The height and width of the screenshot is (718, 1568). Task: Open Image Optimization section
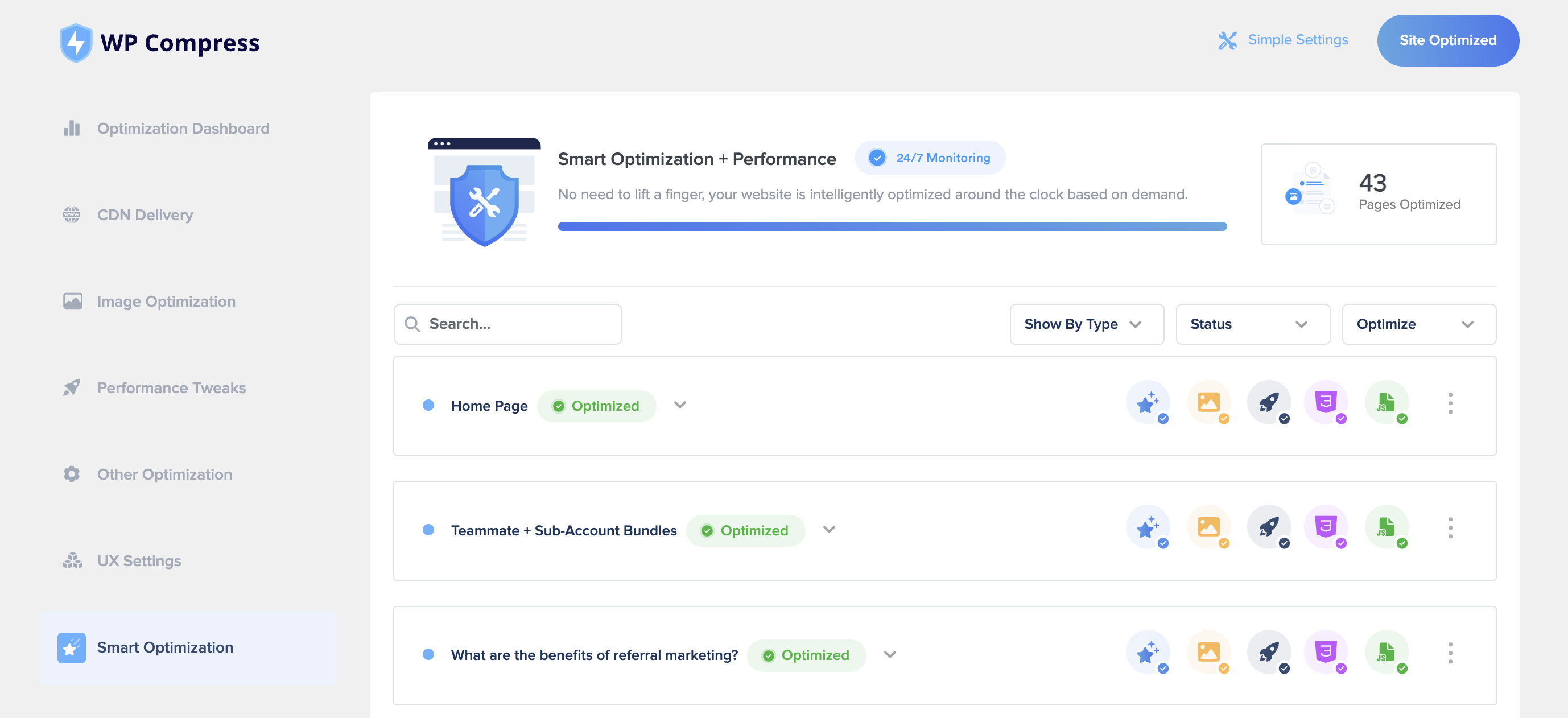[x=166, y=301]
